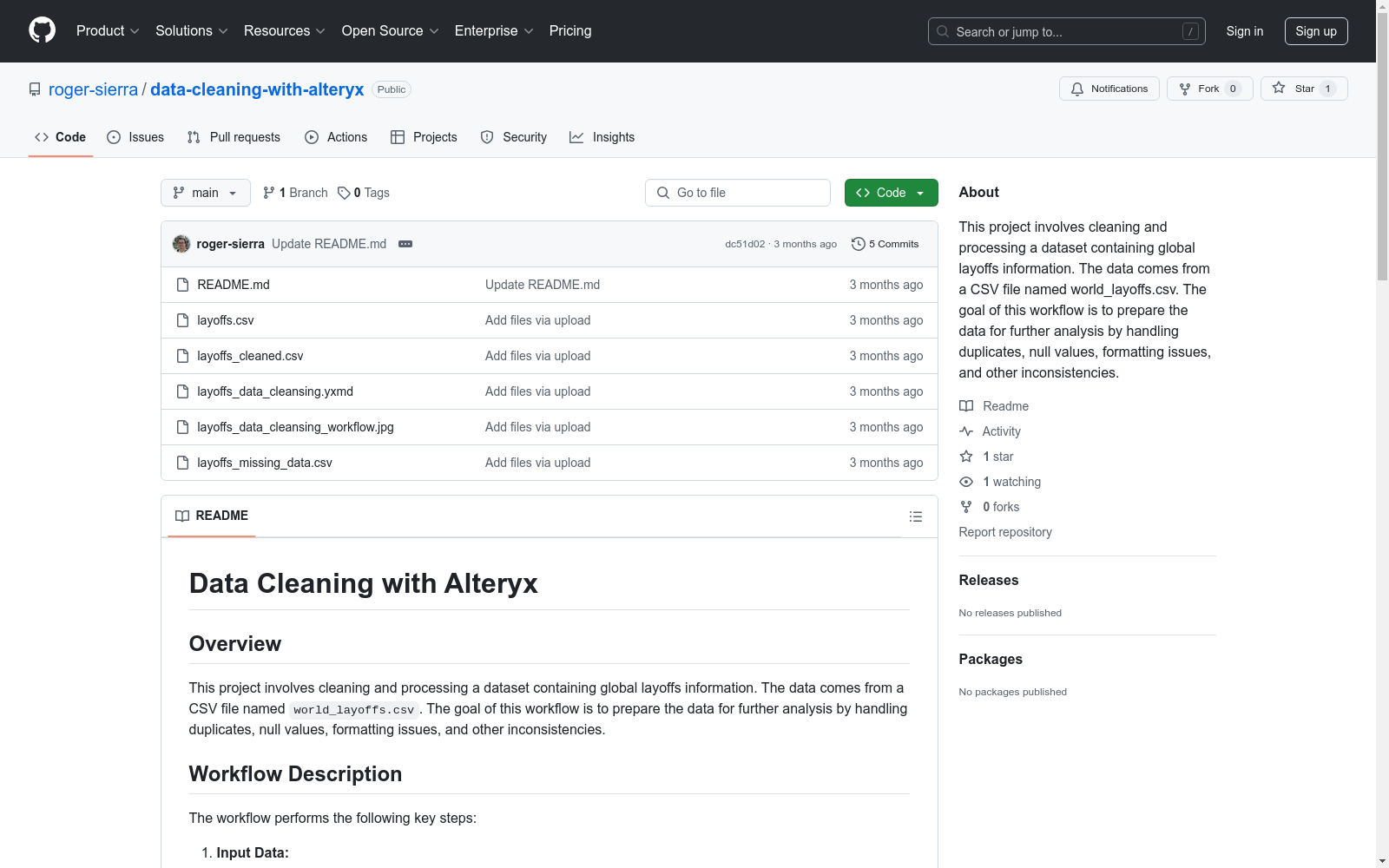Switch to the Issues tab
The width and height of the screenshot is (1389, 868).
click(135, 137)
